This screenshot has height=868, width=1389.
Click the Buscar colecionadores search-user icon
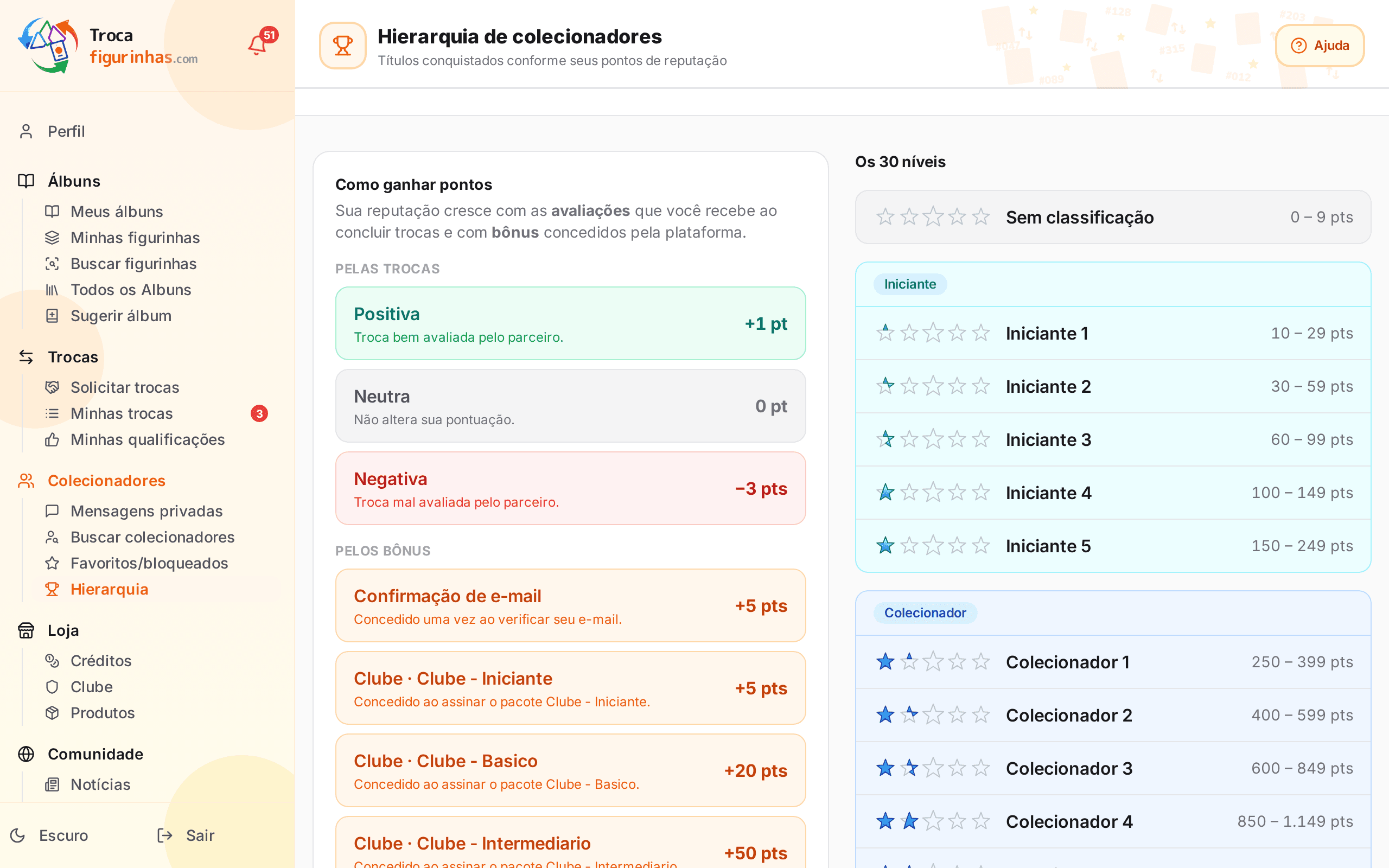[52, 537]
